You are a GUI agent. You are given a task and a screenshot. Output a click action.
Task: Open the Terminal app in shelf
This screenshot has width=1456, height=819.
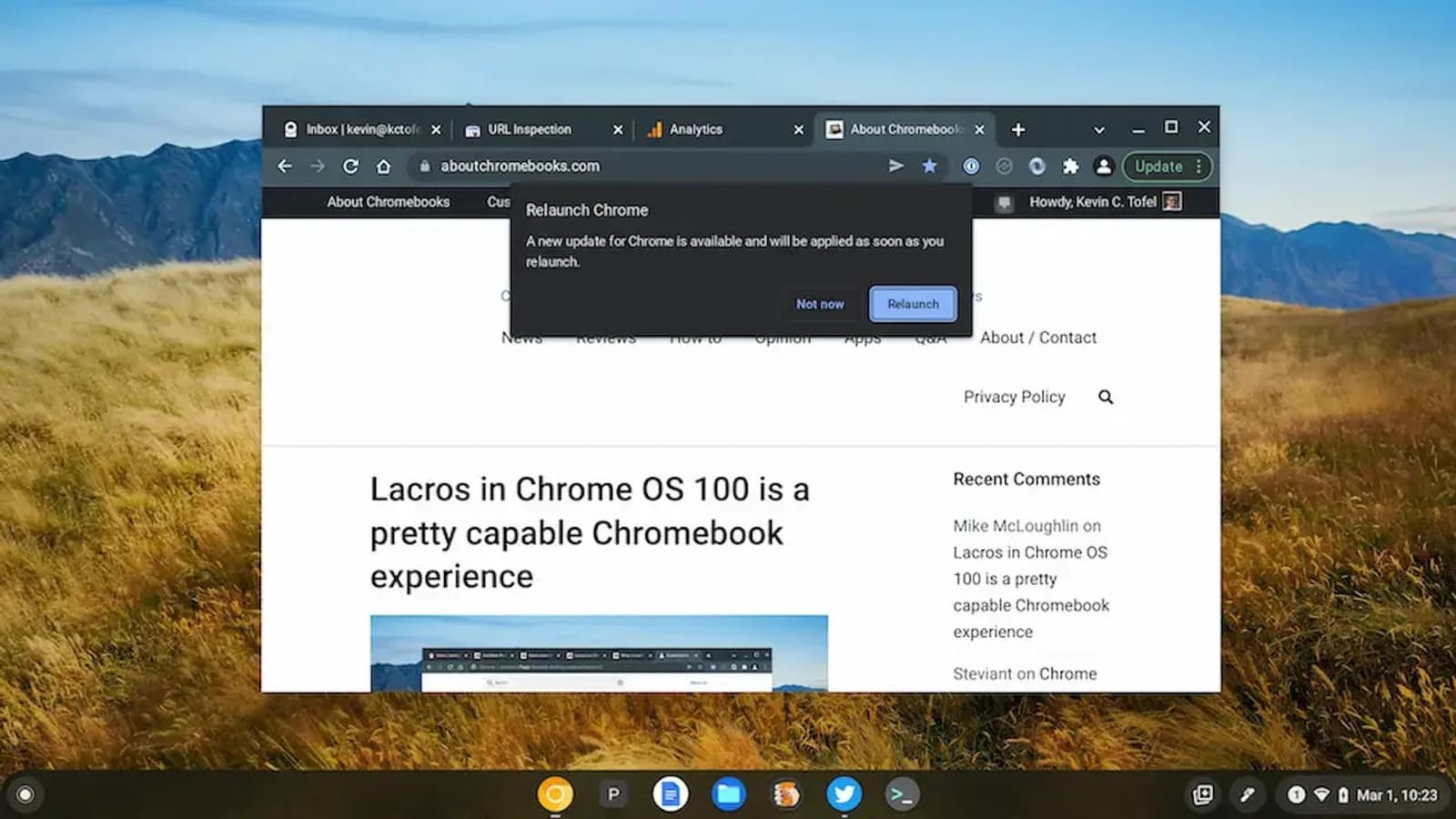click(x=902, y=794)
